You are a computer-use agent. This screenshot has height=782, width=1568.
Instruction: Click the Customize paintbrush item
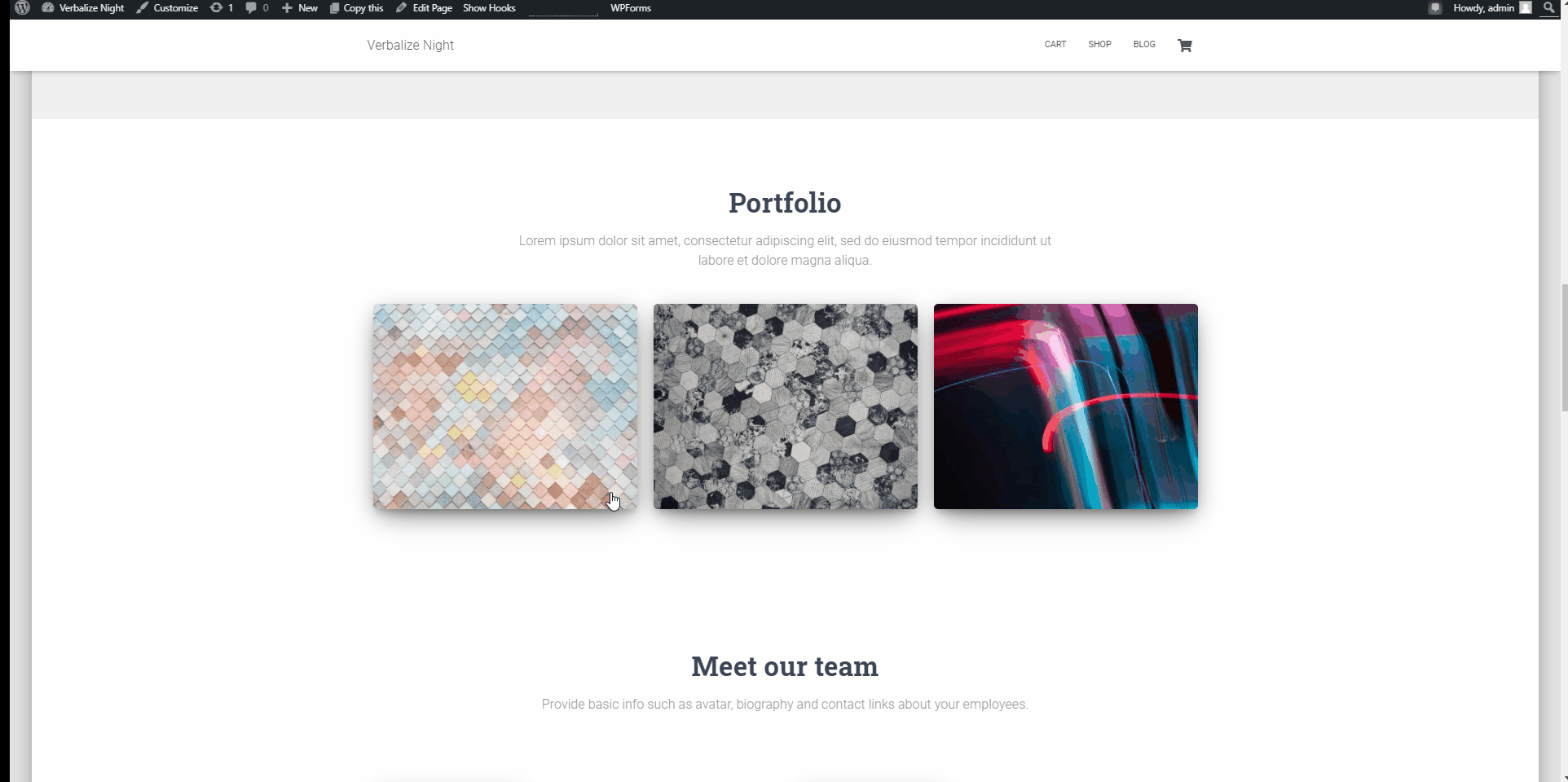(x=167, y=8)
